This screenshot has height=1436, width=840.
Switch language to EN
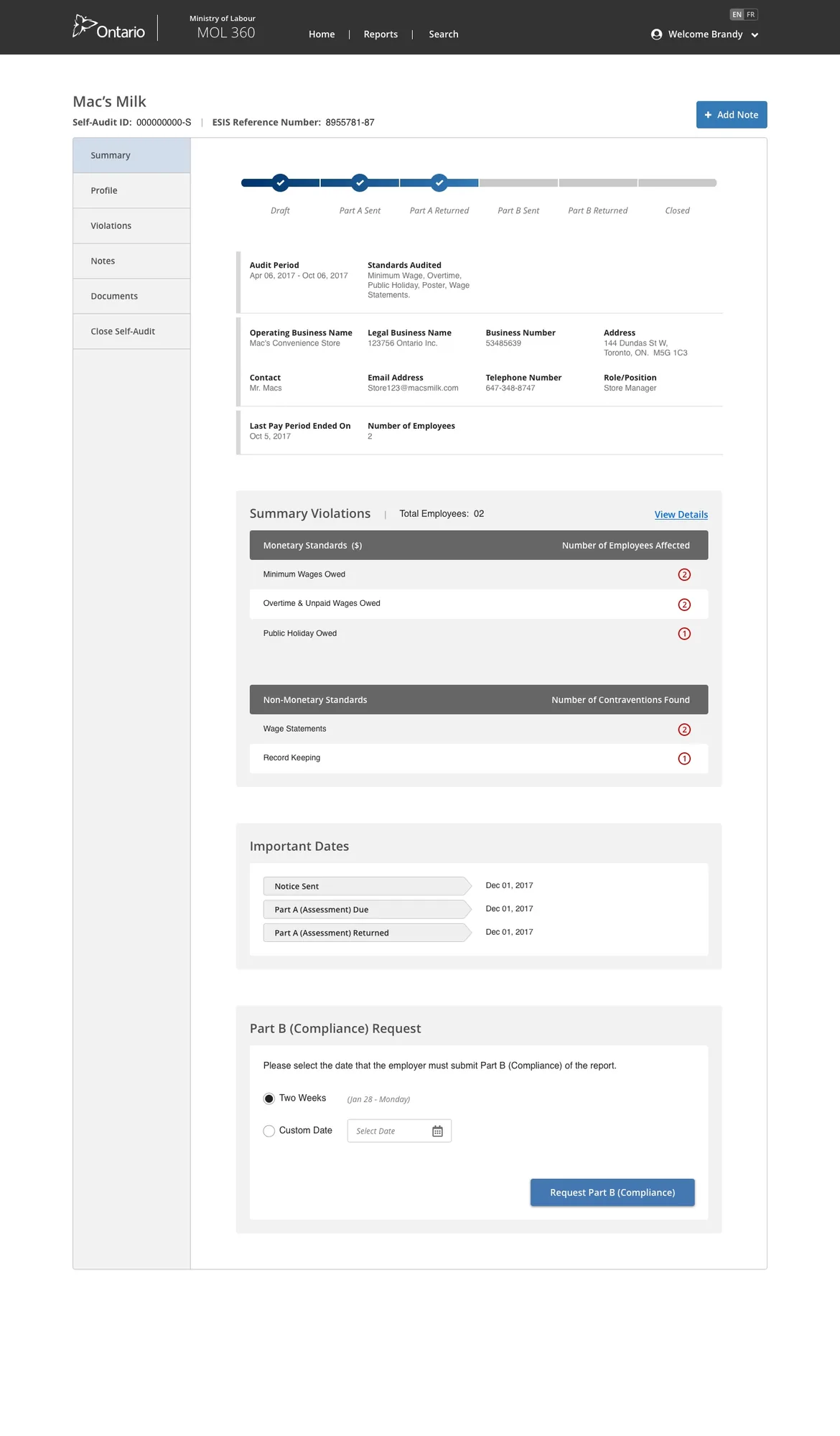[x=737, y=14]
